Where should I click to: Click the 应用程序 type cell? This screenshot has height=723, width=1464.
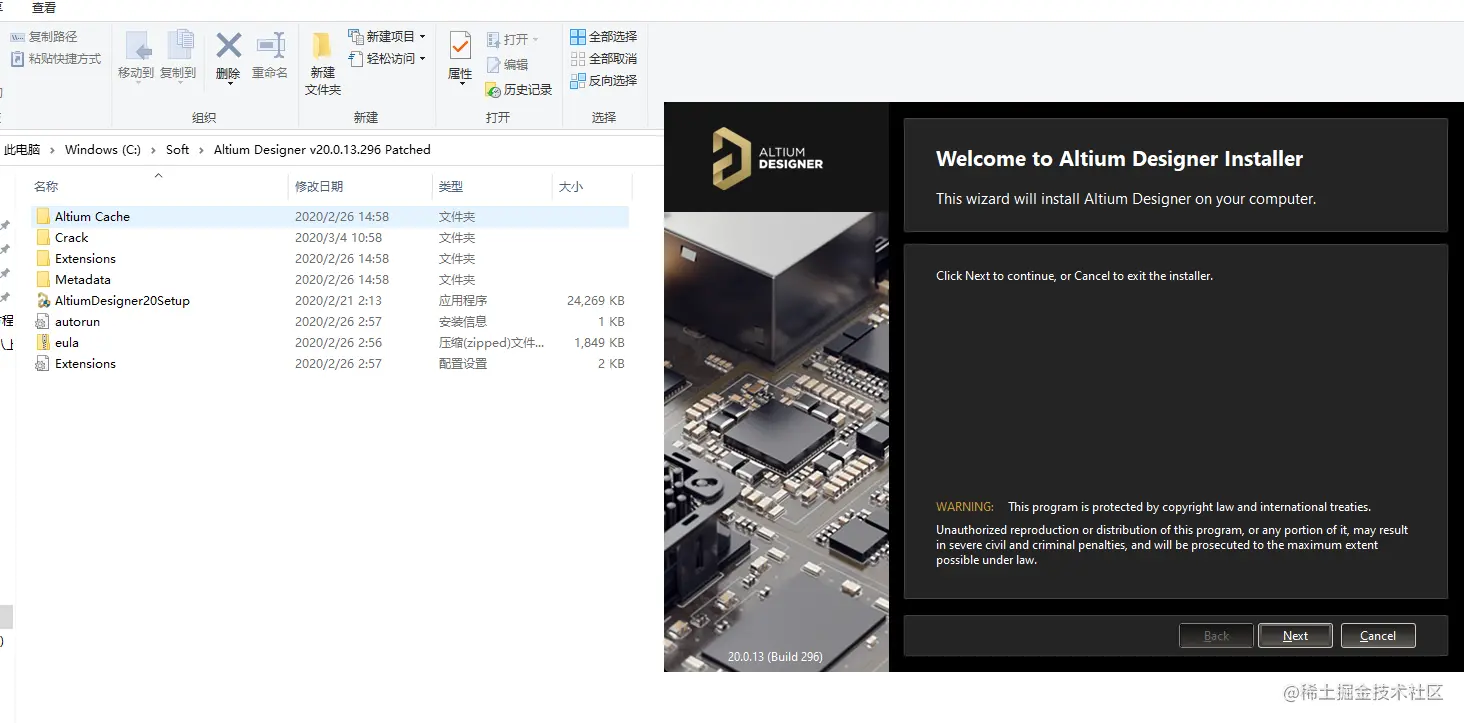(462, 300)
